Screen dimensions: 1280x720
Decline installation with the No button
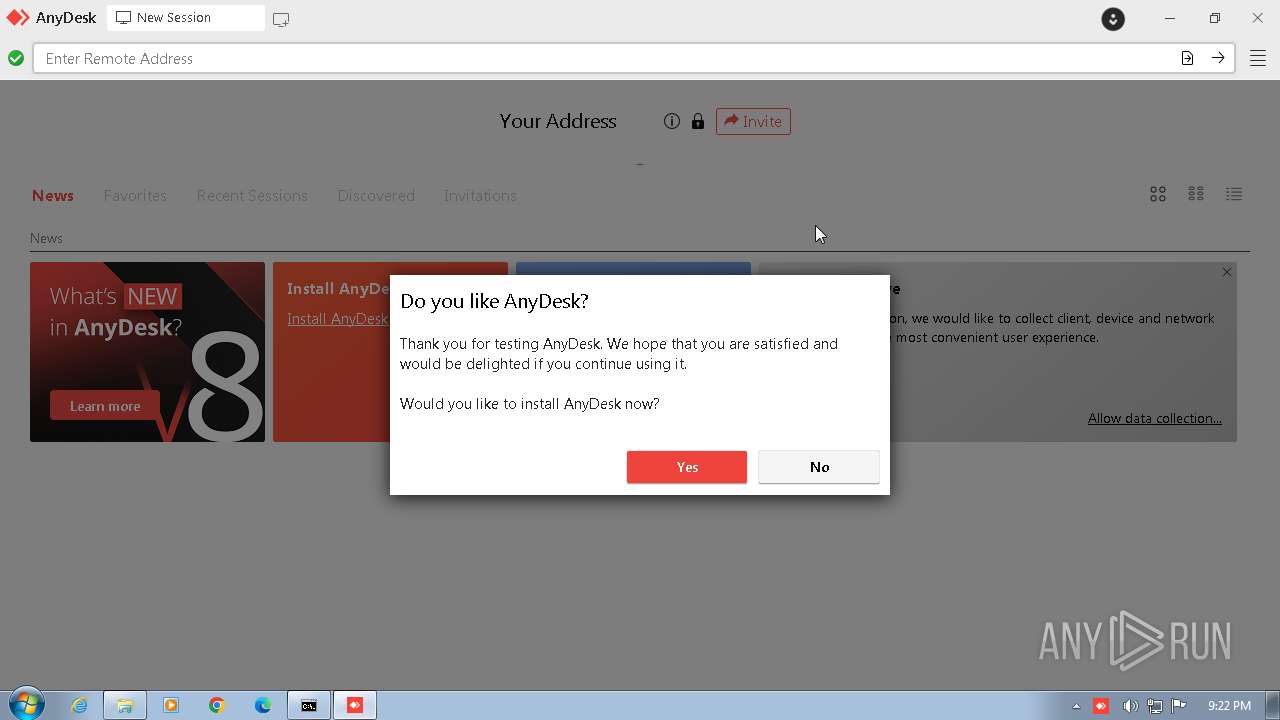click(819, 467)
